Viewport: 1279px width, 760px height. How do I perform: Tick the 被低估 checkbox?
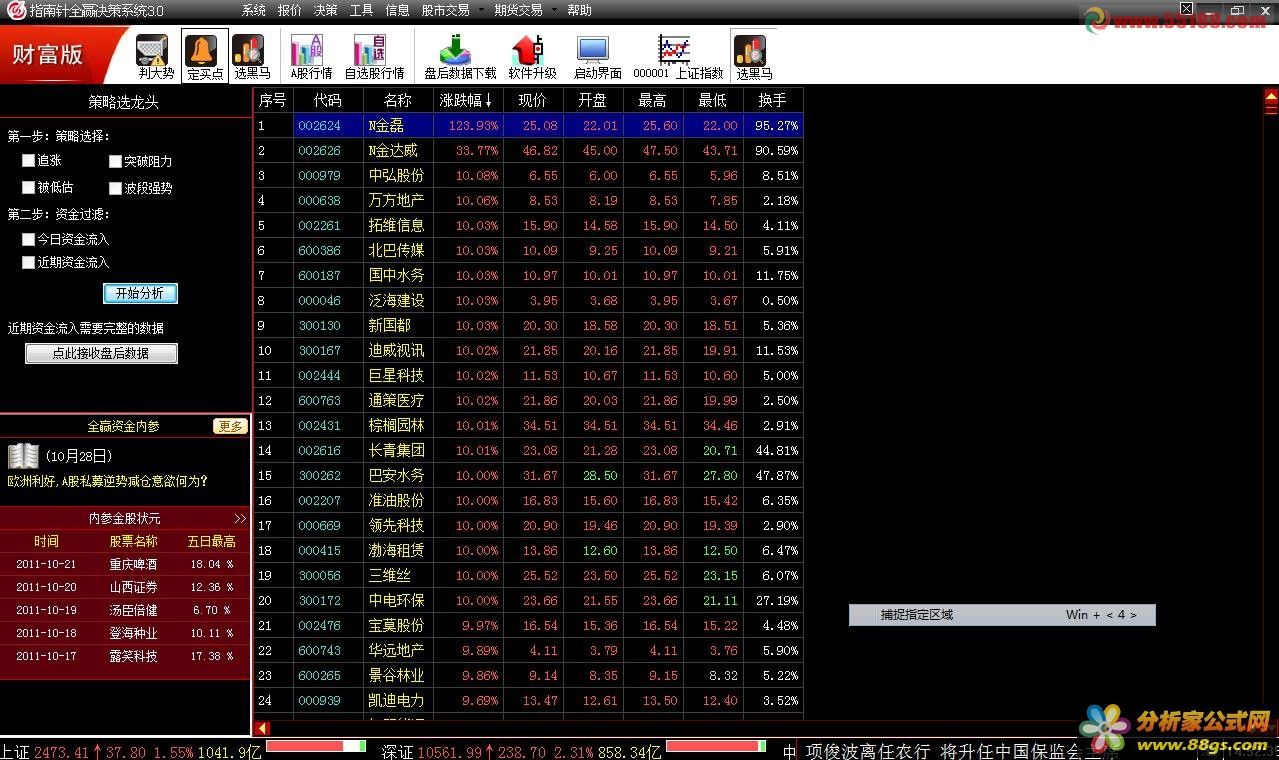[28, 187]
